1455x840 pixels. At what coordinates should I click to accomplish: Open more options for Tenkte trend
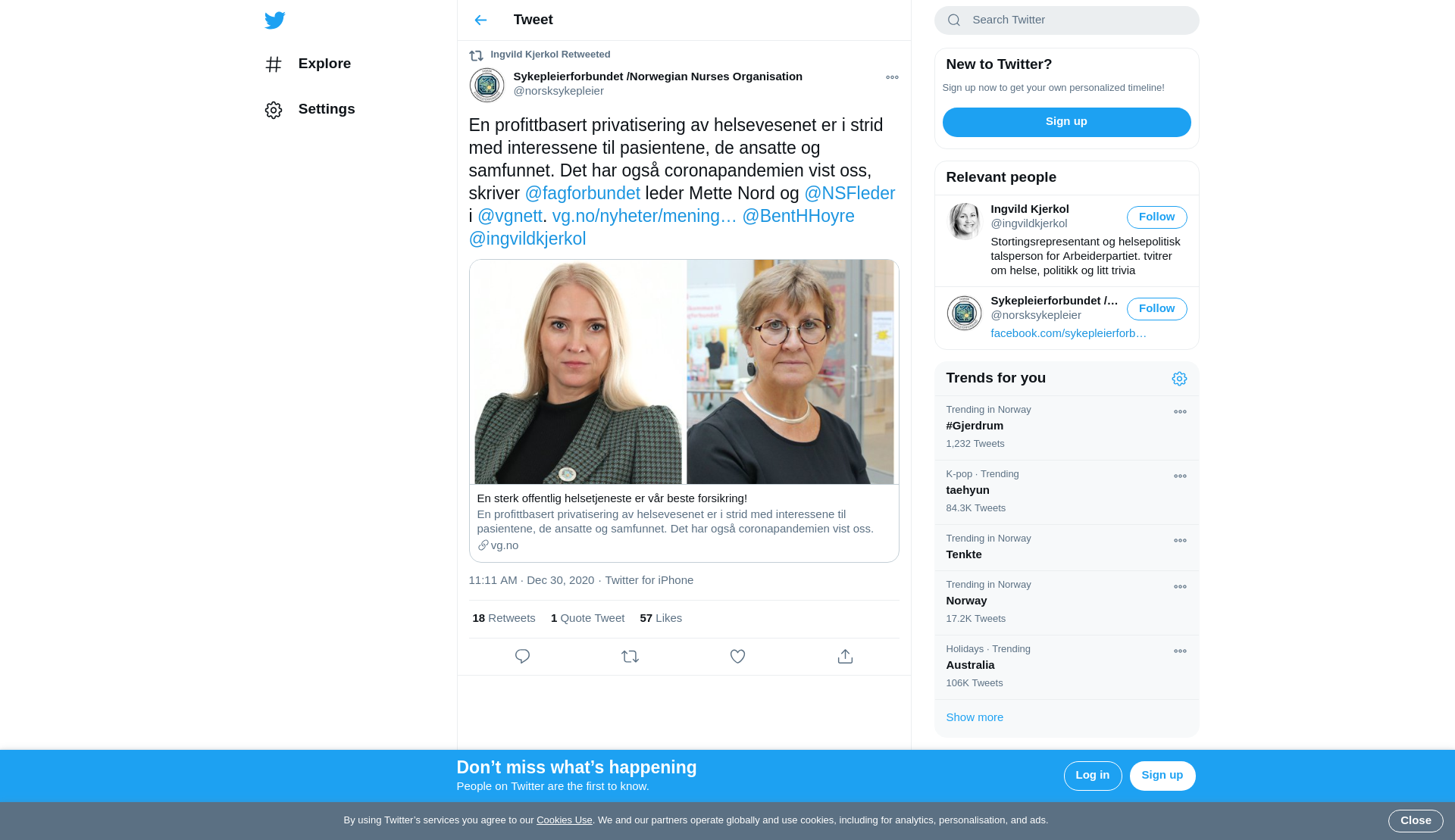tap(1180, 541)
